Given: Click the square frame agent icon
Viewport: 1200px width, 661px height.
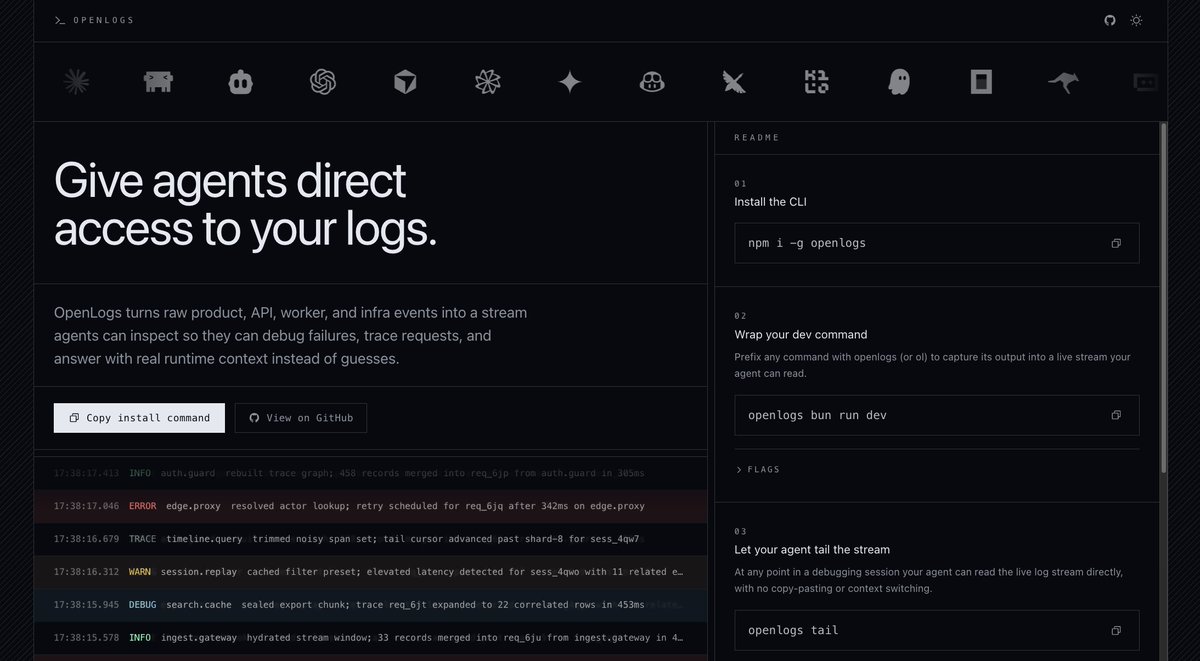Looking at the screenshot, I should pyautogui.click(x=981, y=82).
